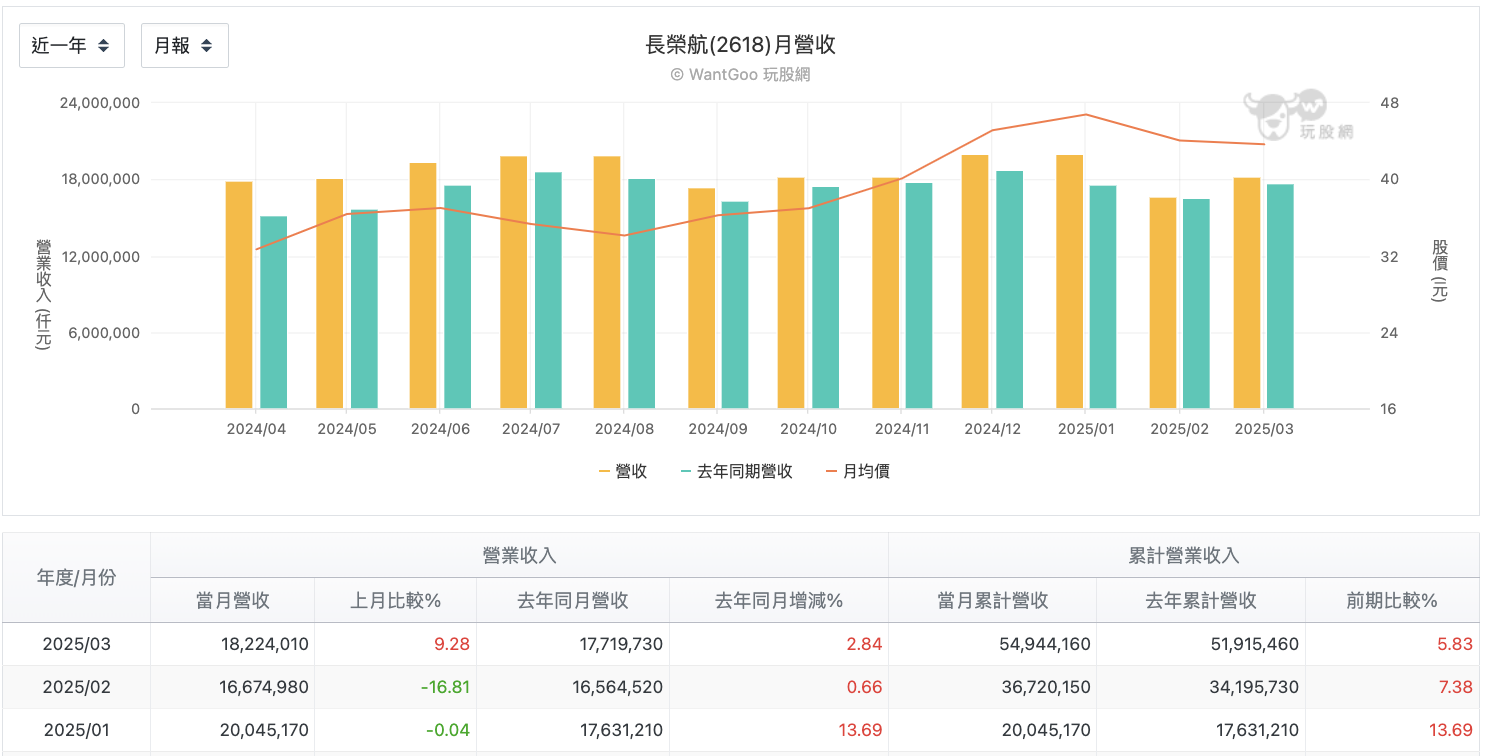Click the value 51,915,460
Screen dimensions: 1486x756
pyautogui.click(x=1254, y=644)
